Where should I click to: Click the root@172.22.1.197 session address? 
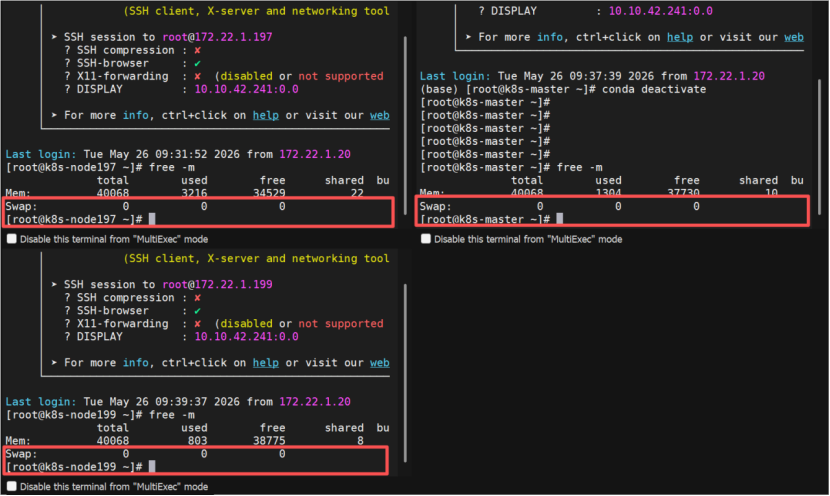pos(217,37)
